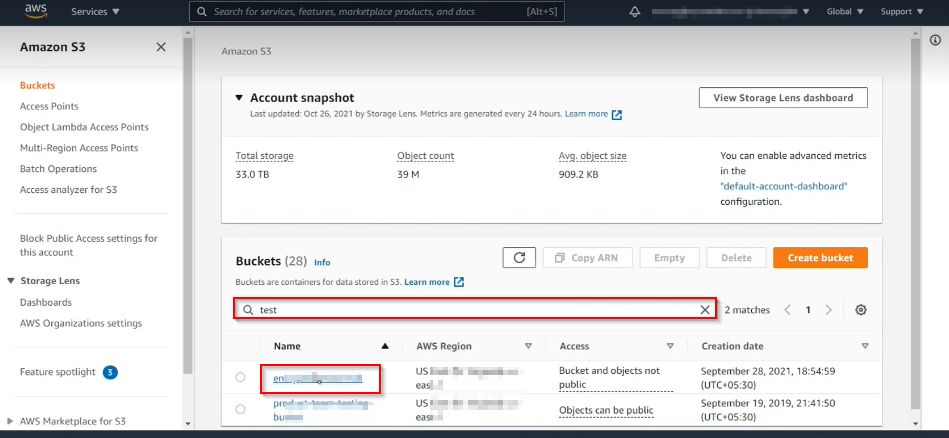
Task: Select the radio button for first bucket
Action: point(240,378)
